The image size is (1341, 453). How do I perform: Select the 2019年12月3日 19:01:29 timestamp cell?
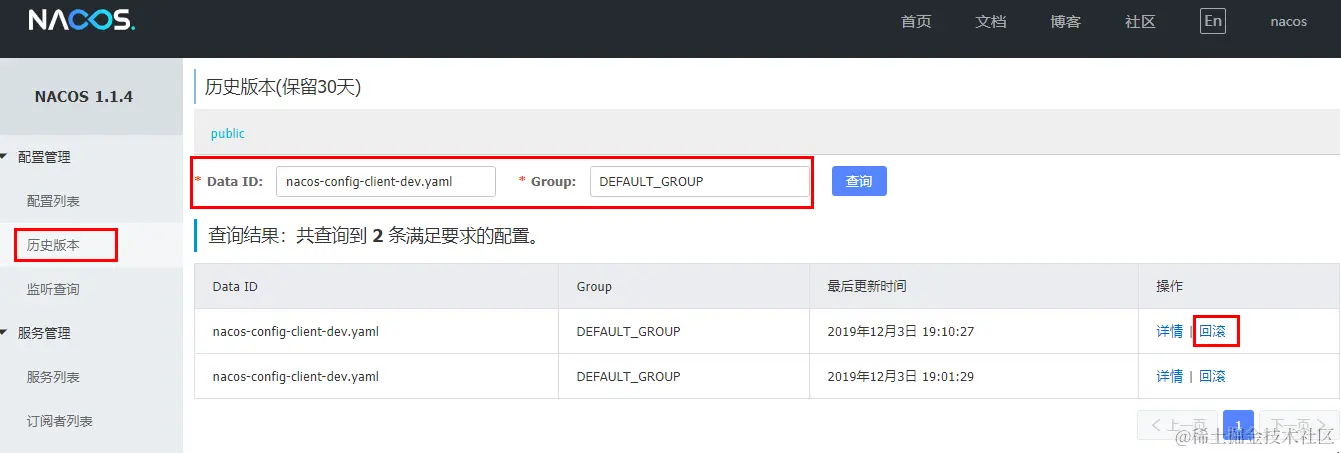pyautogui.click(x=974, y=376)
